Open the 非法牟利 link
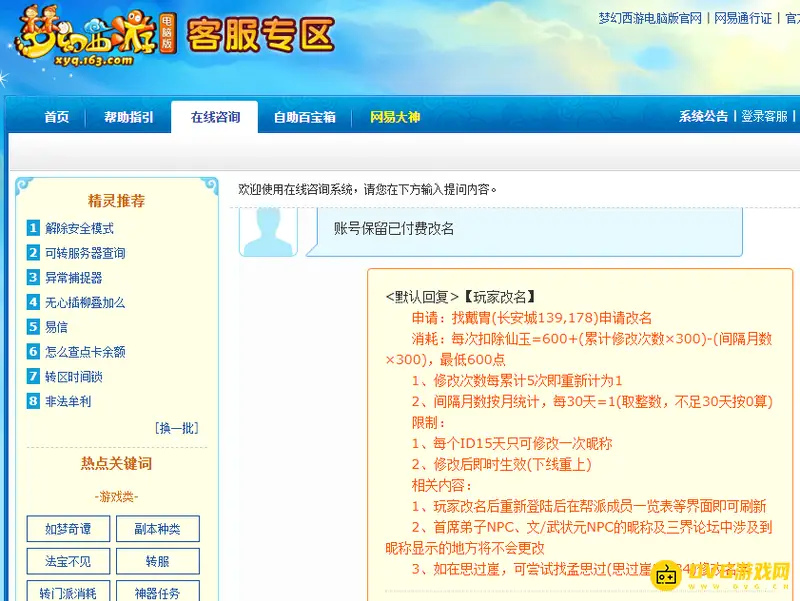Screen dimensions: 800x601 68,401
